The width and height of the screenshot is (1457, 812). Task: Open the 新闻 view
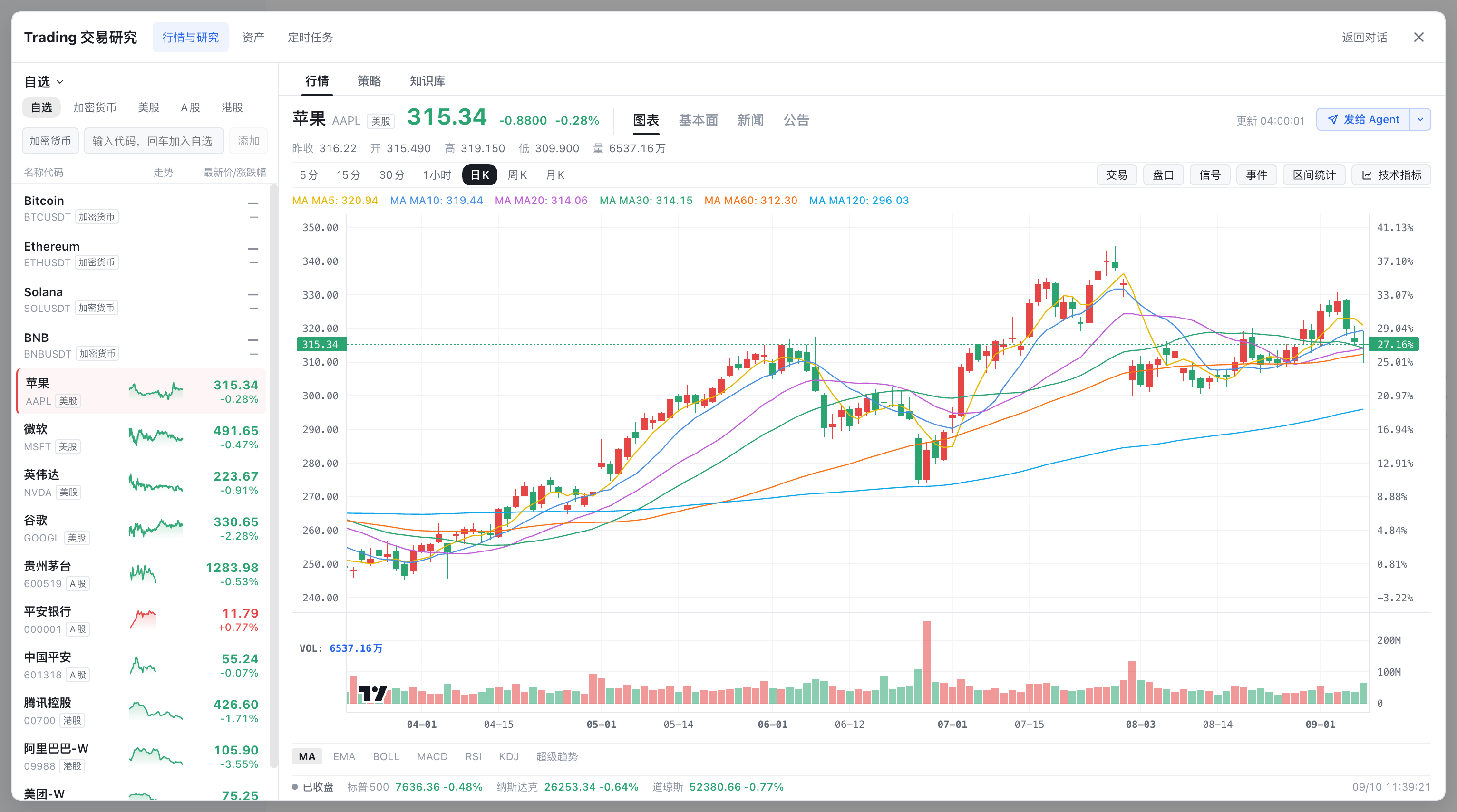tap(750, 120)
